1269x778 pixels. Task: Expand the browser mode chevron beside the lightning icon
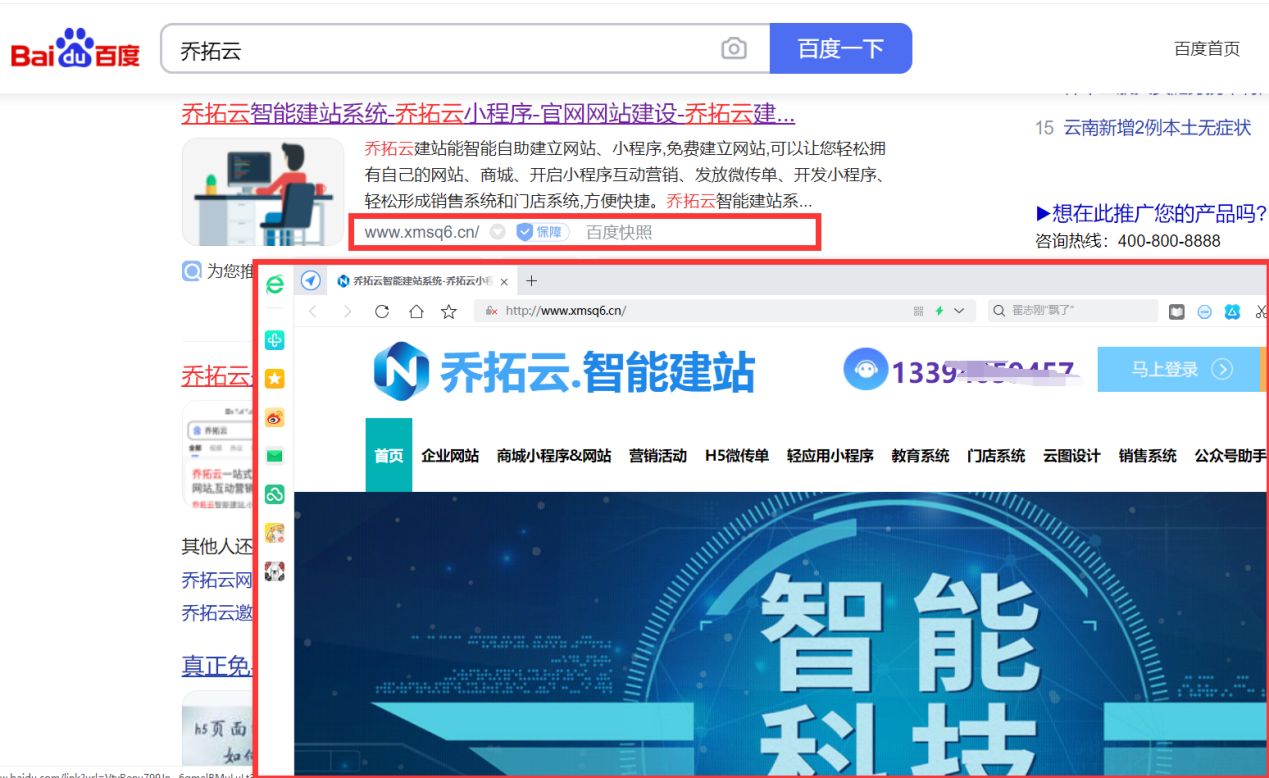[x=958, y=310]
